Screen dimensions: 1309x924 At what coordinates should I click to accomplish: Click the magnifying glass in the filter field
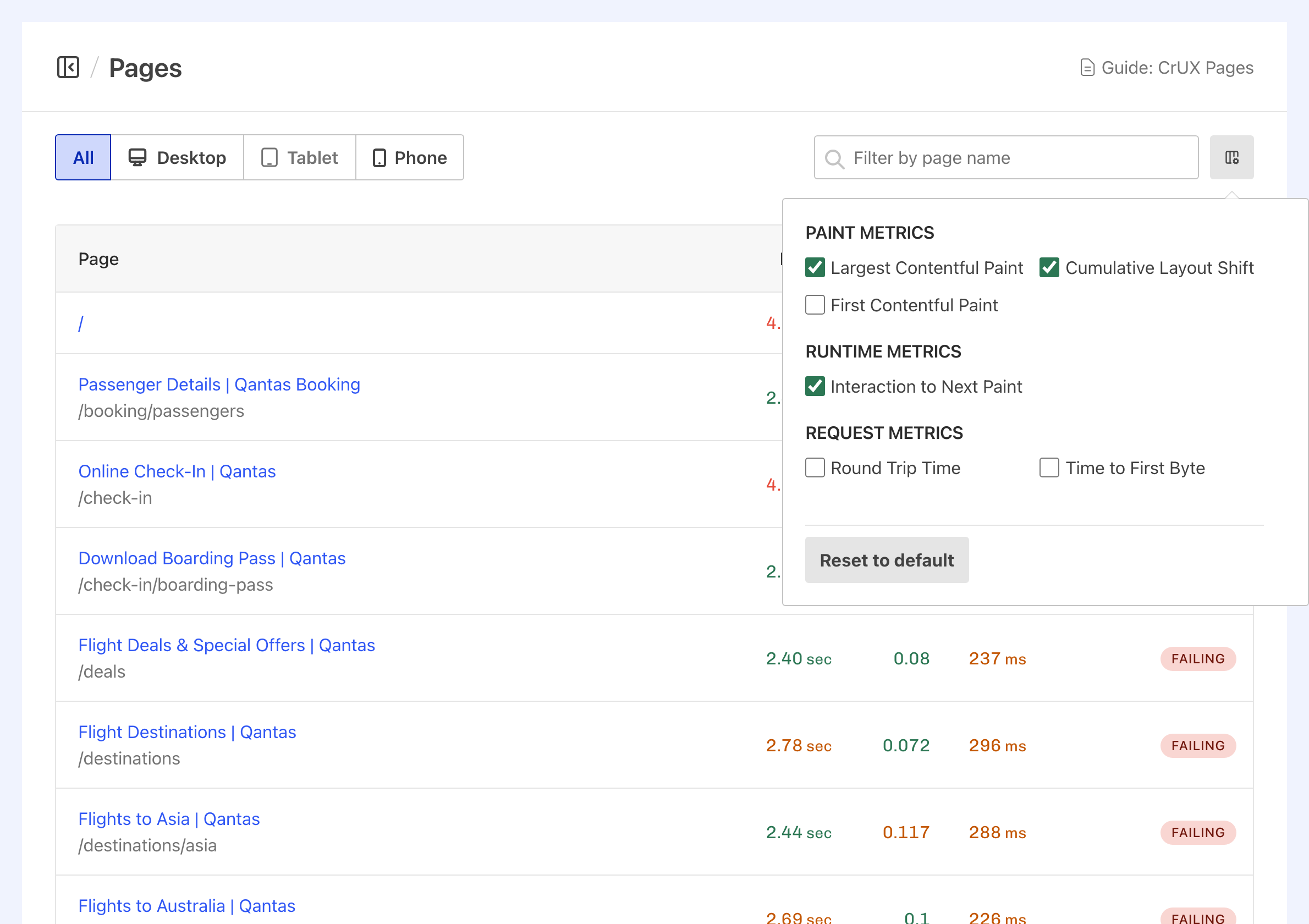click(834, 157)
